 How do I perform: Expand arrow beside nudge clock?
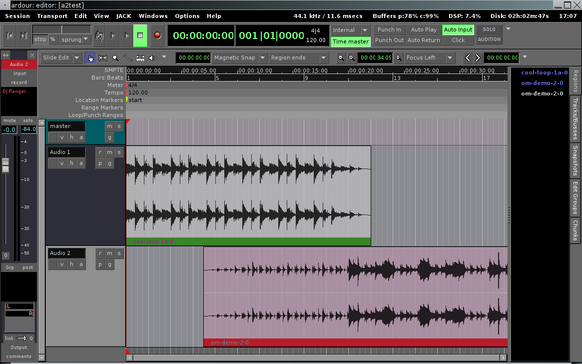coord(524,57)
